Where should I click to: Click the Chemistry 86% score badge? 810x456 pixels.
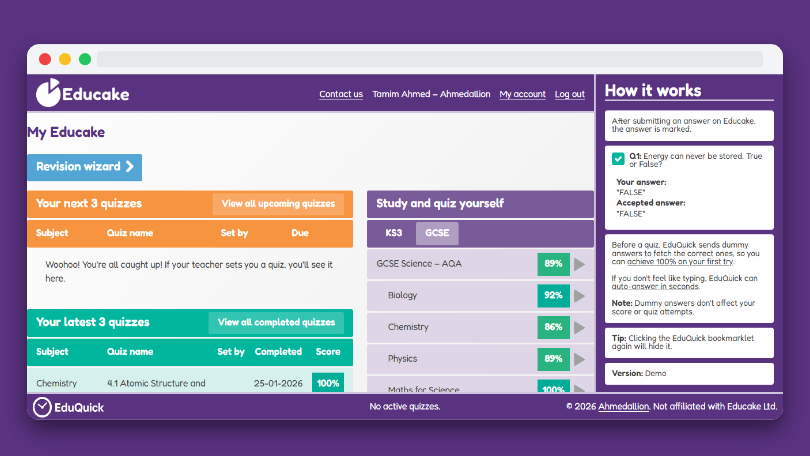pyautogui.click(x=553, y=327)
